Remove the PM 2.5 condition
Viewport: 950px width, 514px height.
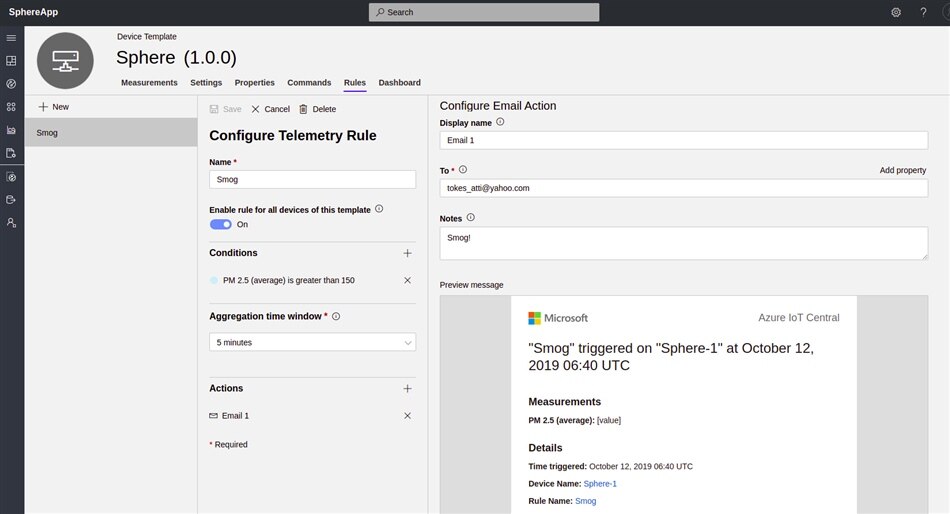pos(407,281)
